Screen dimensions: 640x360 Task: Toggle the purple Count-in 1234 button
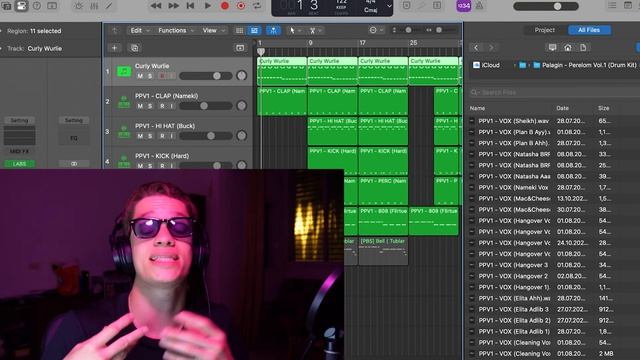pyautogui.click(x=463, y=6)
